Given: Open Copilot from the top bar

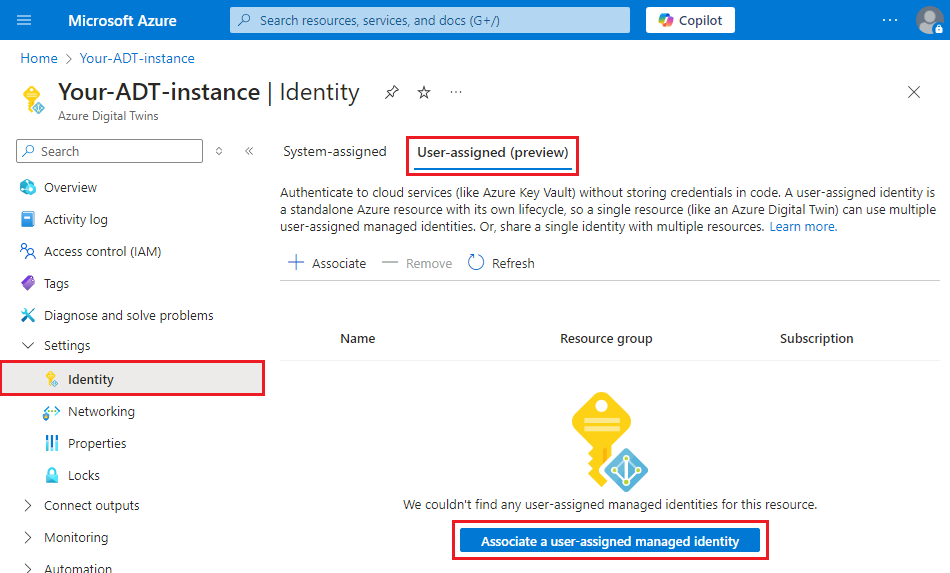Looking at the screenshot, I should point(690,20).
